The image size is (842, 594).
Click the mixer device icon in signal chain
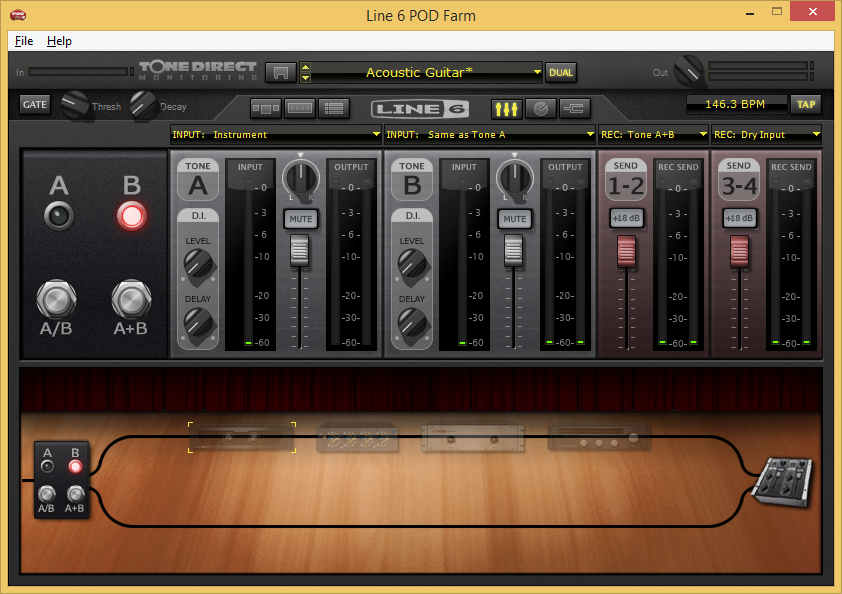pyautogui.click(x=781, y=479)
